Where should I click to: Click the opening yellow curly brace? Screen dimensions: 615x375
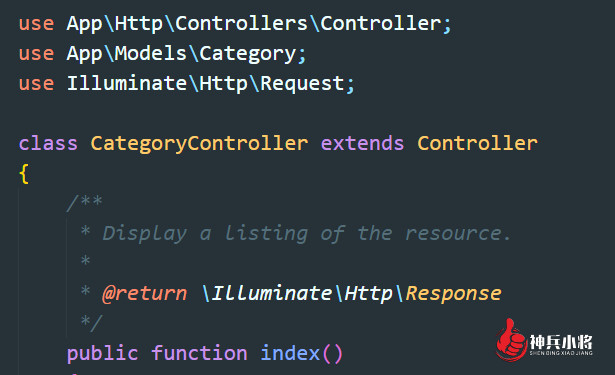click(24, 174)
